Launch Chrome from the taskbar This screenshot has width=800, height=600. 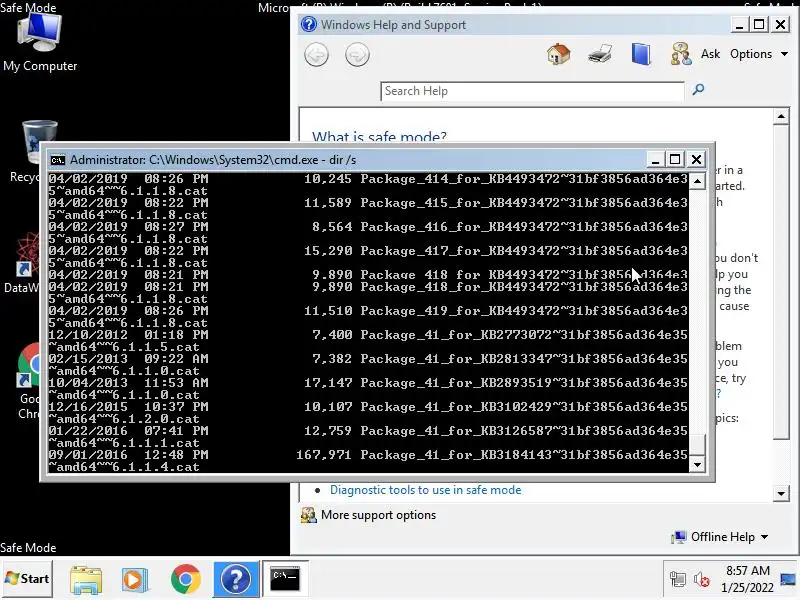click(x=186, y=579)
